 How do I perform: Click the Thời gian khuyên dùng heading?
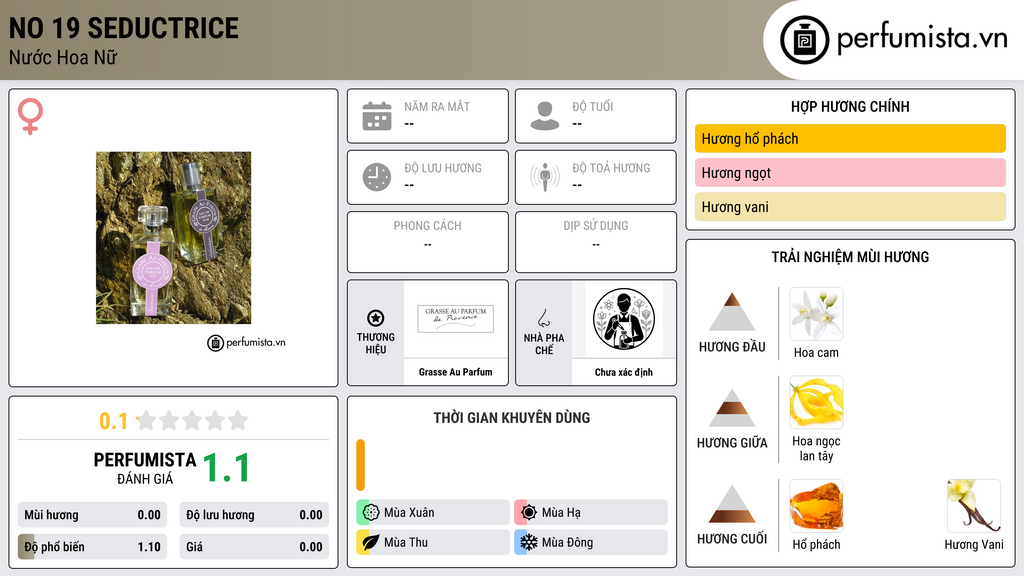click(x=512, y=417)
